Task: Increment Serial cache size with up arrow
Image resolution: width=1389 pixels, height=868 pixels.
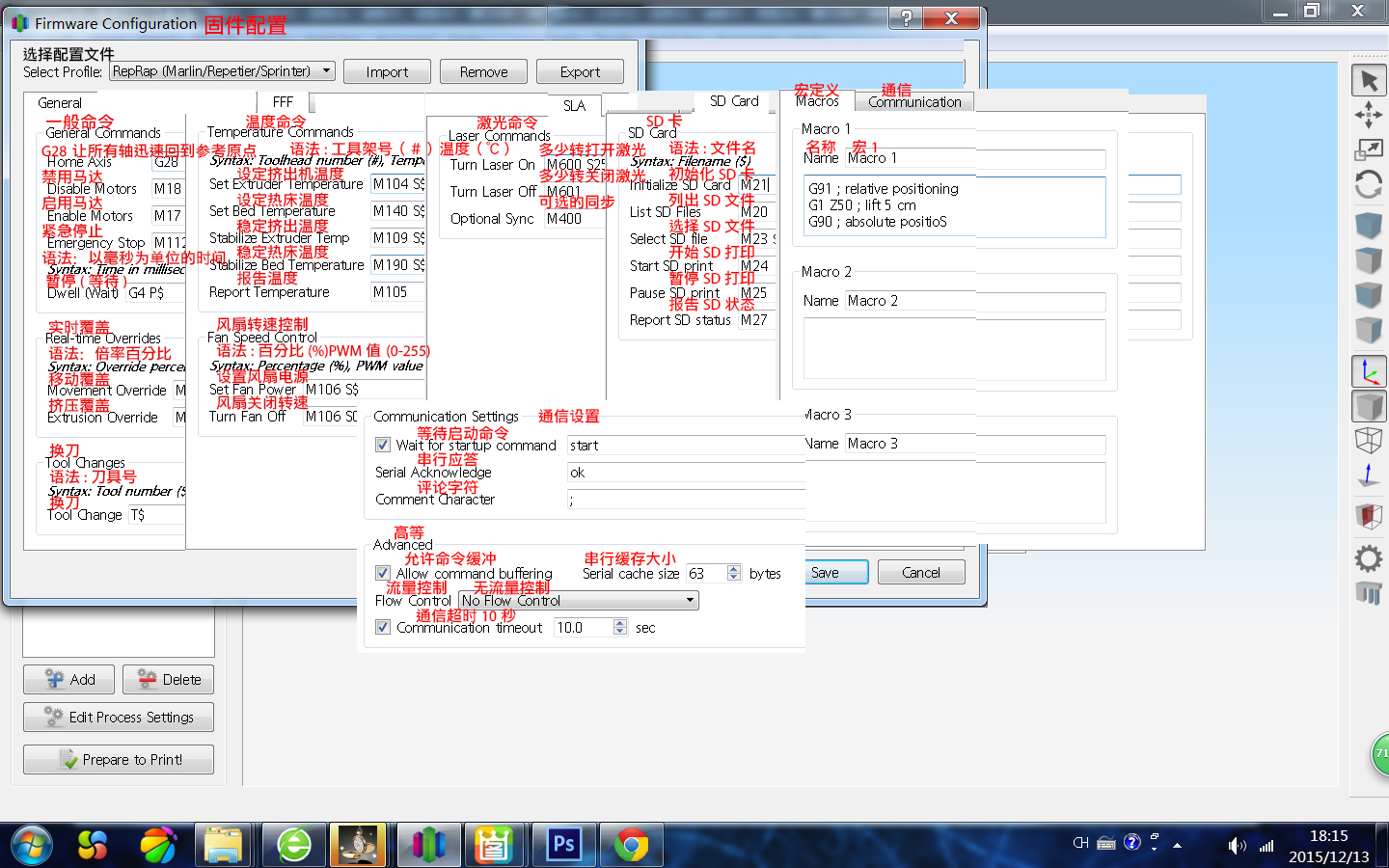Action: click(733, 568)
